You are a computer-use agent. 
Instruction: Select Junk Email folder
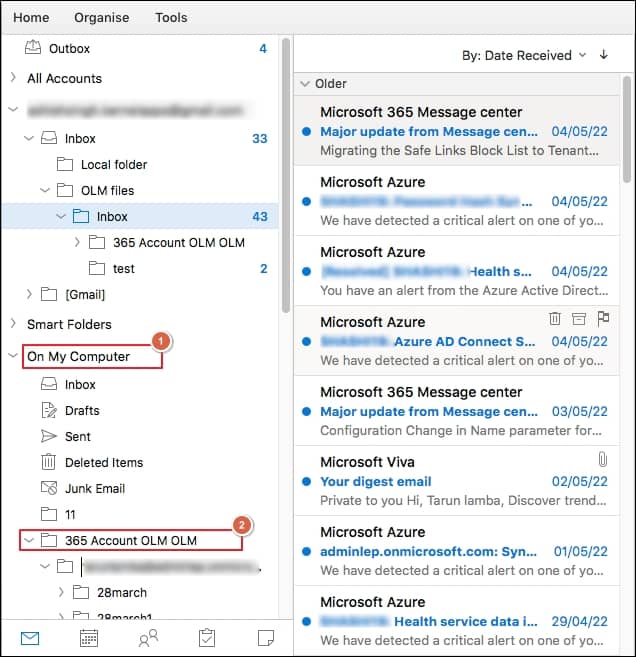click(140, 488)
